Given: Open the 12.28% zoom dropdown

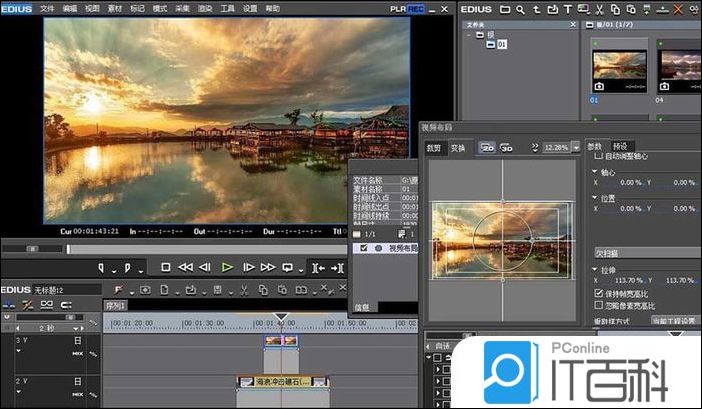Looking at the screenshot, I should [x=575, y=147].
